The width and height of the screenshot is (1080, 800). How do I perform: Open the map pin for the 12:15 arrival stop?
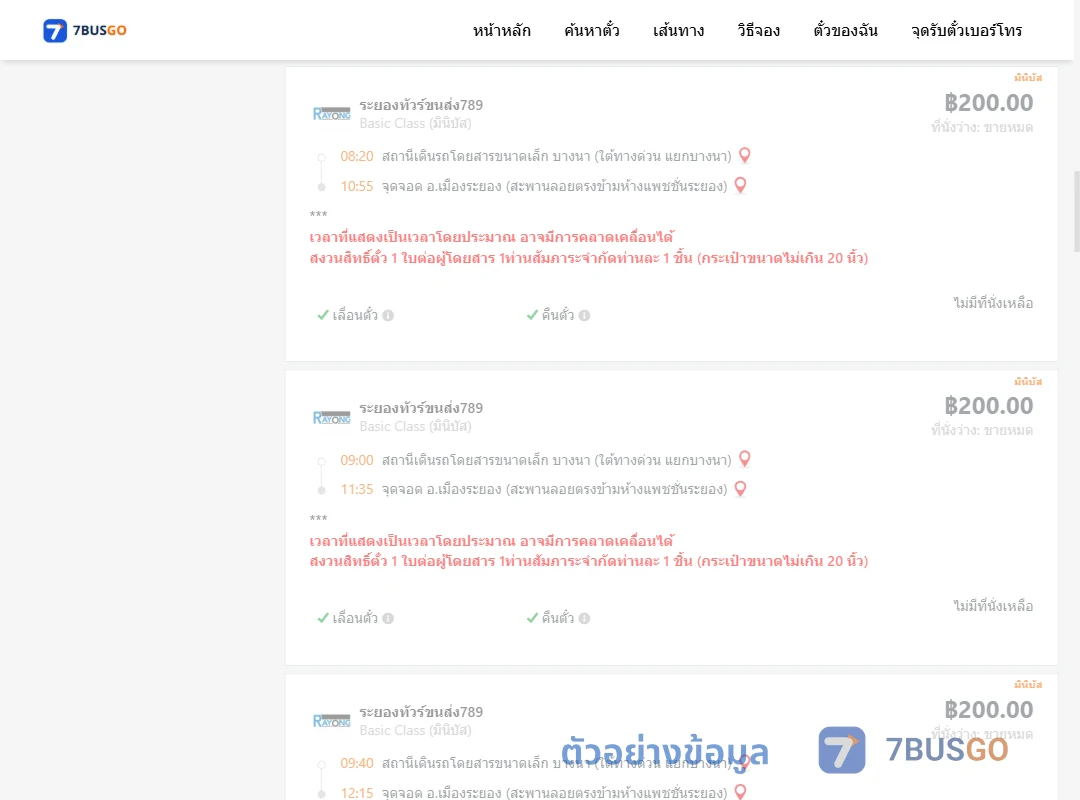[740, 792]
